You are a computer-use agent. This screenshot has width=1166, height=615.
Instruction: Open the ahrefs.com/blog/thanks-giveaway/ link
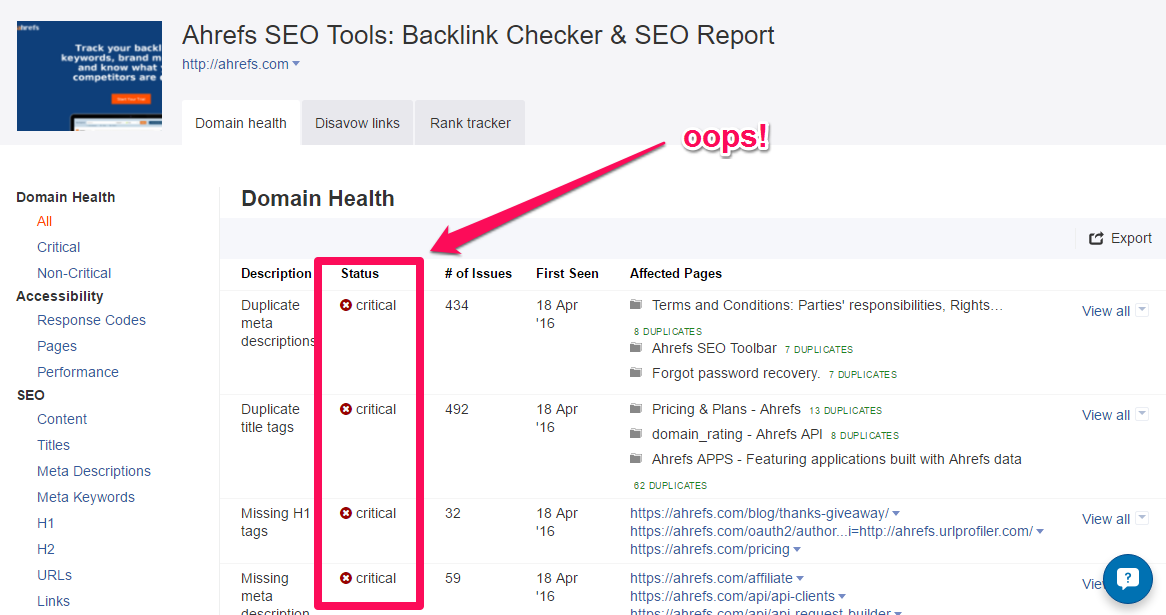click(x=759, y=513)
